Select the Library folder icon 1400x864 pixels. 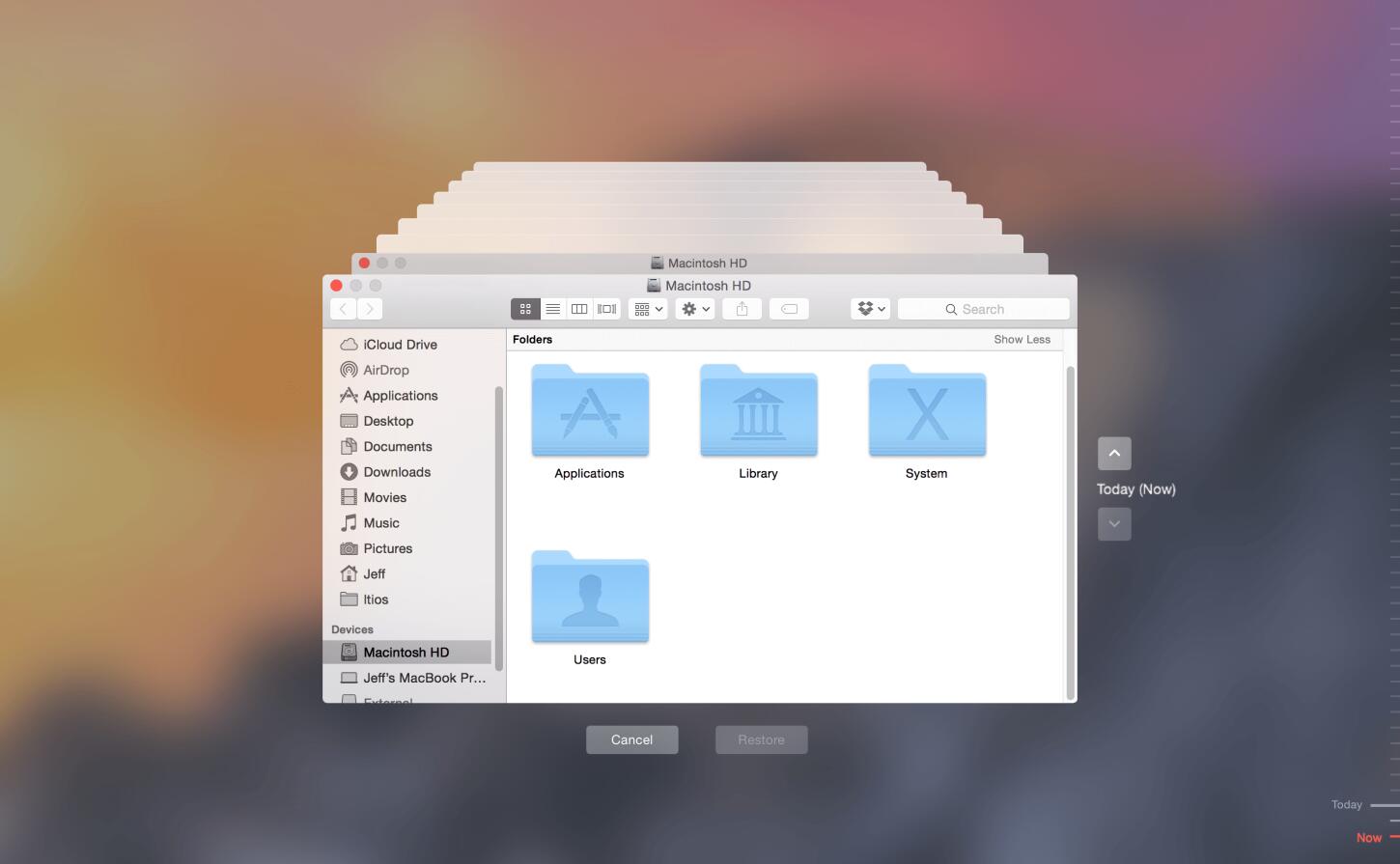(x=759, y=411)
